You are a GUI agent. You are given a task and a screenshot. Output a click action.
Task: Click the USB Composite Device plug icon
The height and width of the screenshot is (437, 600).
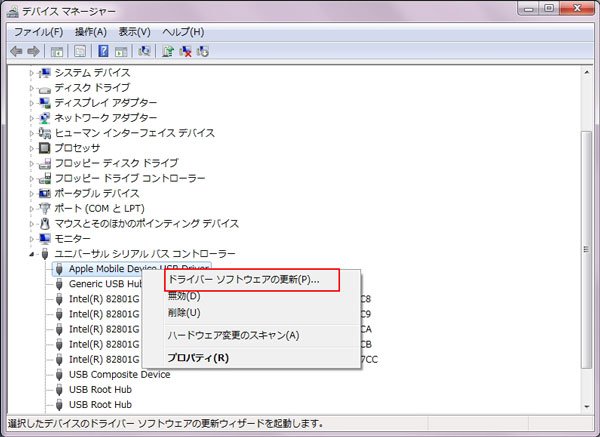tap(59, 374)
